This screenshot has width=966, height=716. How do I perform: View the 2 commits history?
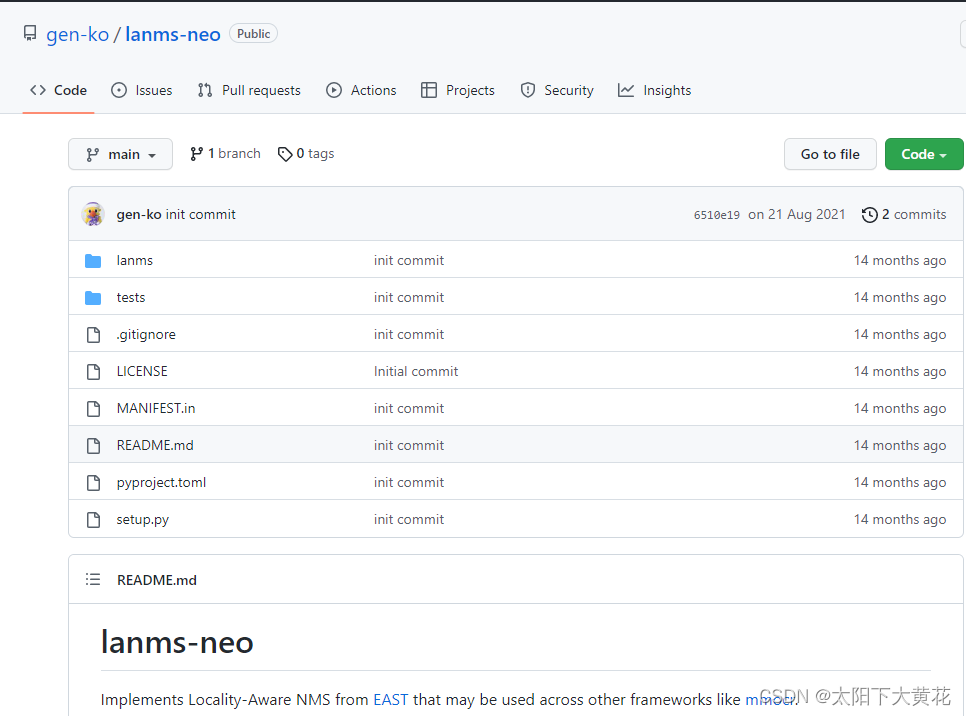pyautogui.click(x=913, y=214)
